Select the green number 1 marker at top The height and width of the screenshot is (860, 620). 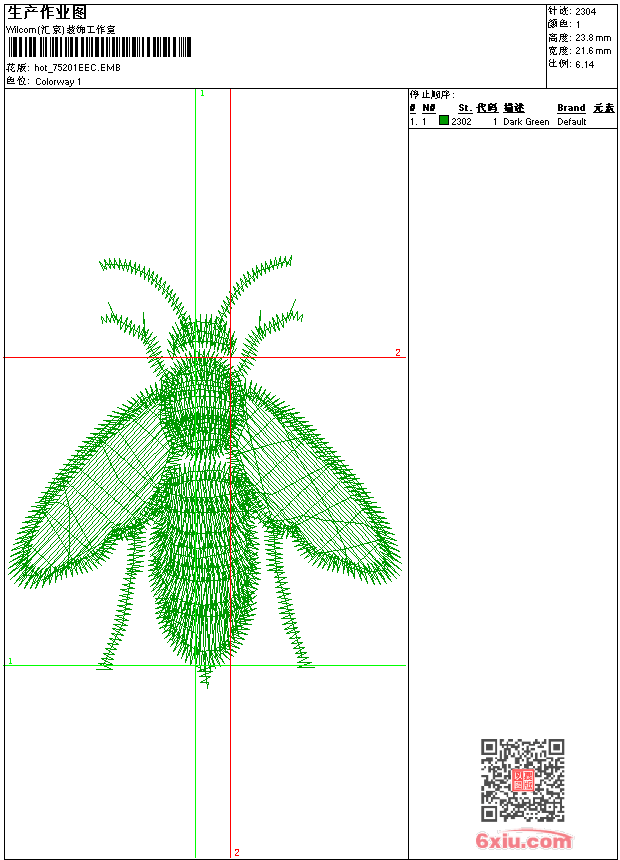(202, 93)
